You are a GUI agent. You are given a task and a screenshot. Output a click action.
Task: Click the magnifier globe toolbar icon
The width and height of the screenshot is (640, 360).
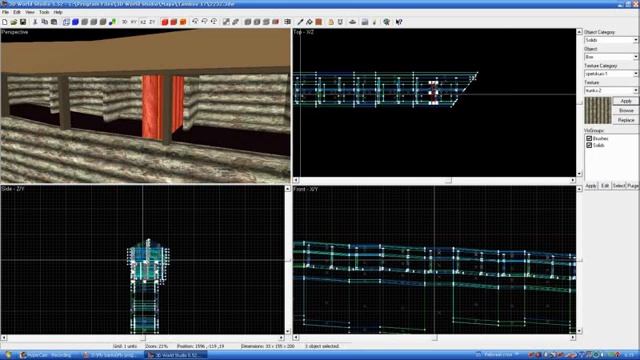[x=386, y=22]
